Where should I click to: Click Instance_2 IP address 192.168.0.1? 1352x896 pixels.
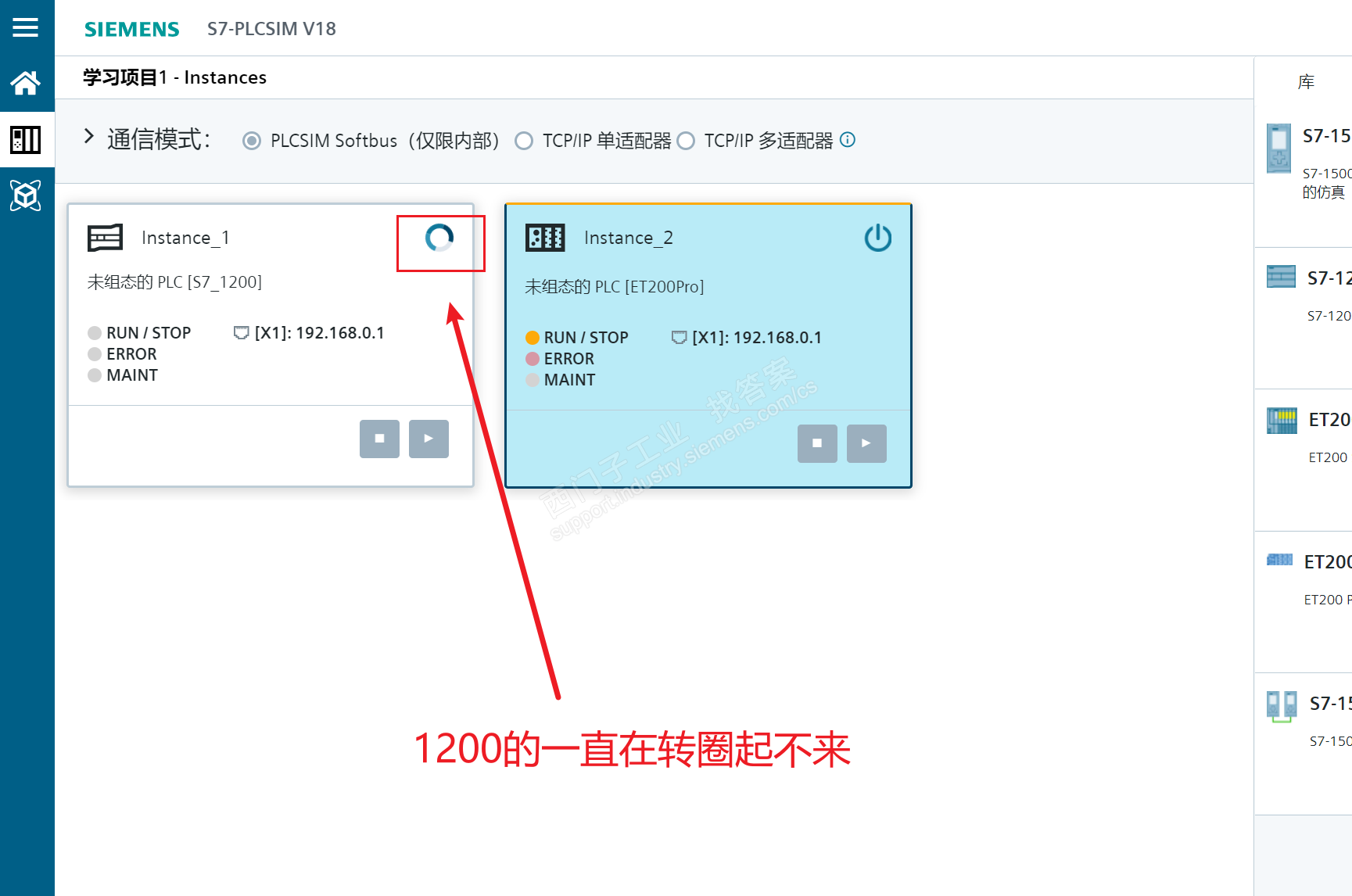778,338
